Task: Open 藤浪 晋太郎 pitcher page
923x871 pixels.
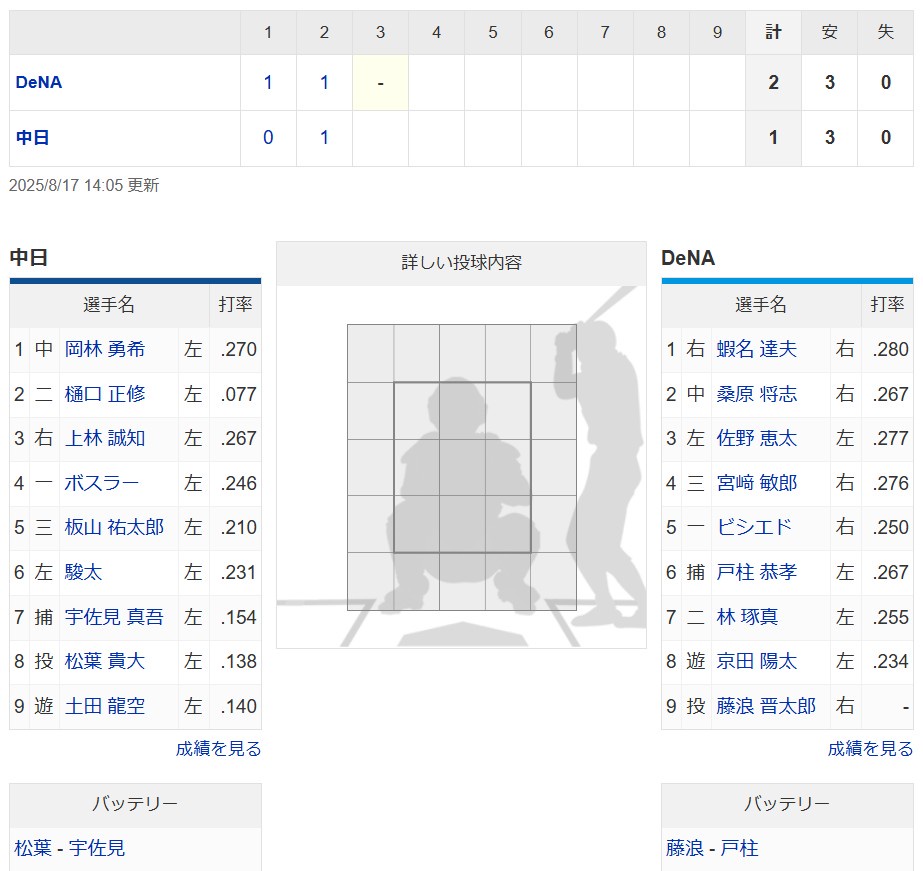Action: click(x=766, y=706)
